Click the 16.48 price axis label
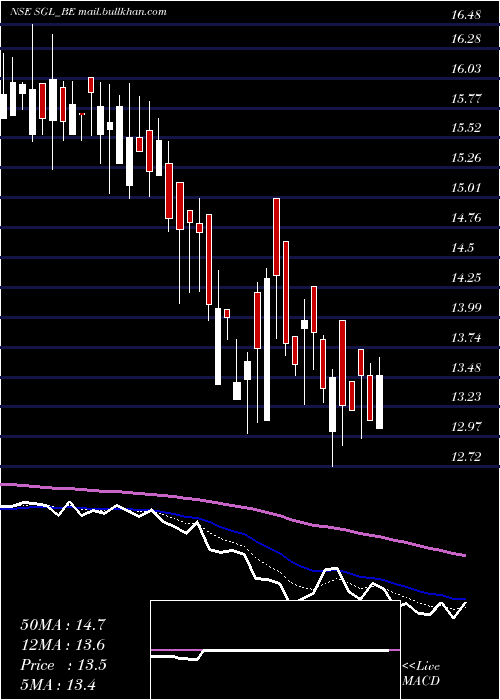 pos(466,15)
